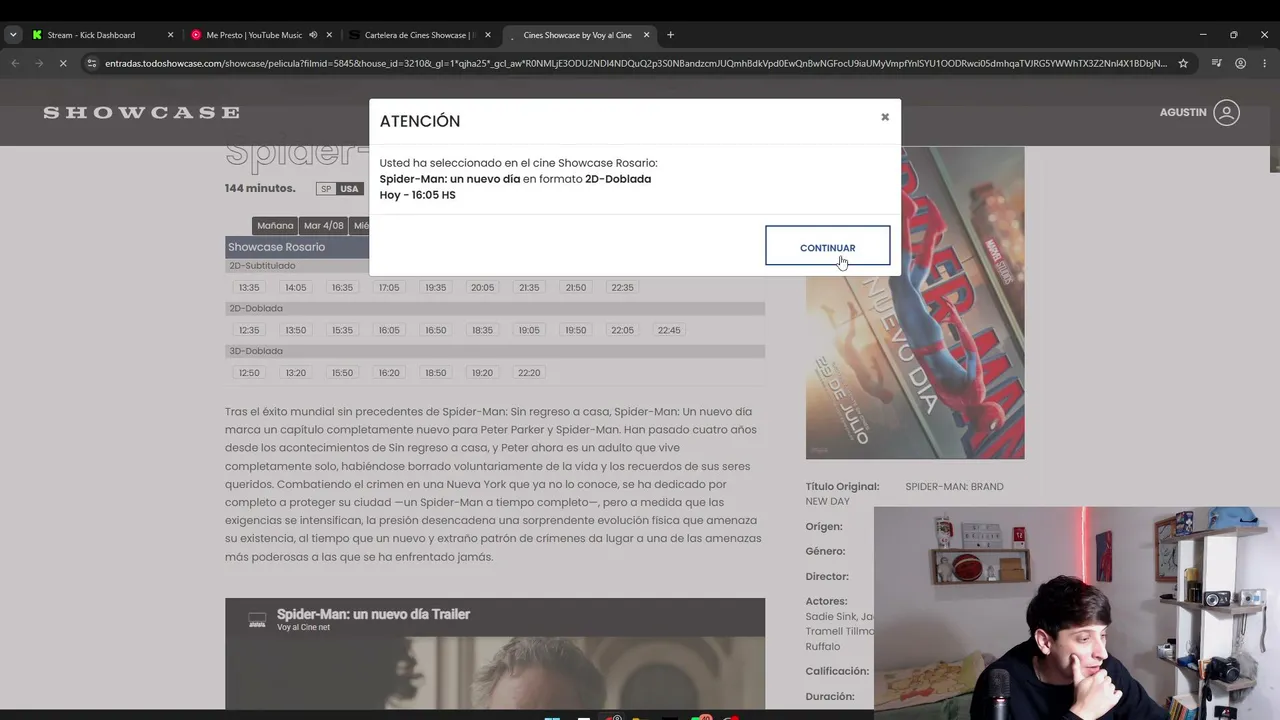The height and width of the screenshot is (720, 1280).
Task: Select the 13:20 3D-Doblada showtime
Action: point(296,373)
